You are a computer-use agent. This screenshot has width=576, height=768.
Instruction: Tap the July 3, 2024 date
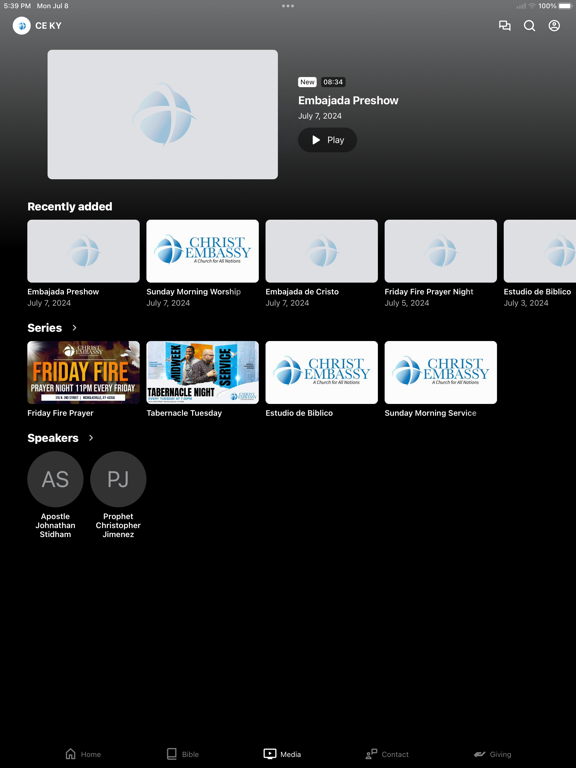point(526,303)
